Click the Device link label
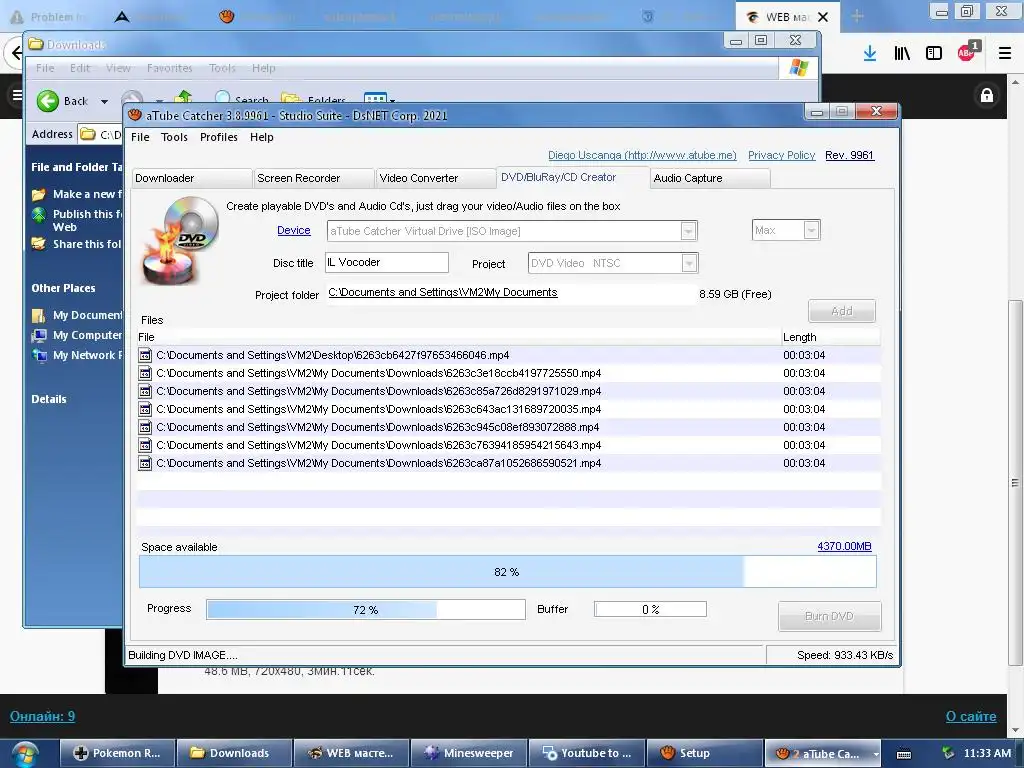The image size is (1024, 768). [x=294, y=231]
